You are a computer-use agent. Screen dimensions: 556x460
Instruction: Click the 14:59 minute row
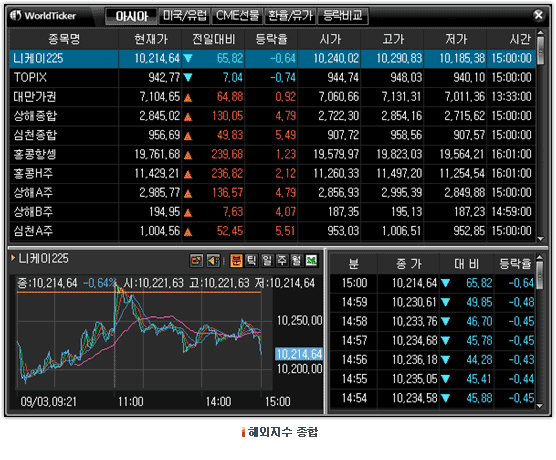tap(432, 302)
